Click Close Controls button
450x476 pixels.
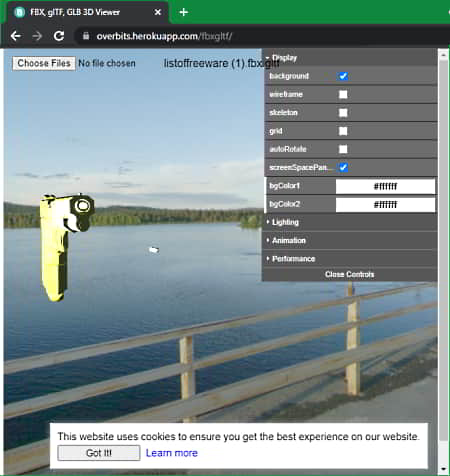click(350, 274)
